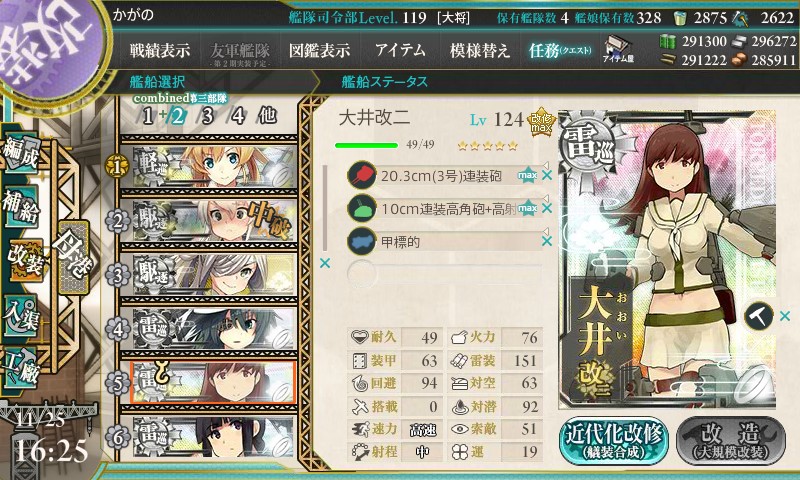Click the hammer expansion slot icon

[759, 316]
